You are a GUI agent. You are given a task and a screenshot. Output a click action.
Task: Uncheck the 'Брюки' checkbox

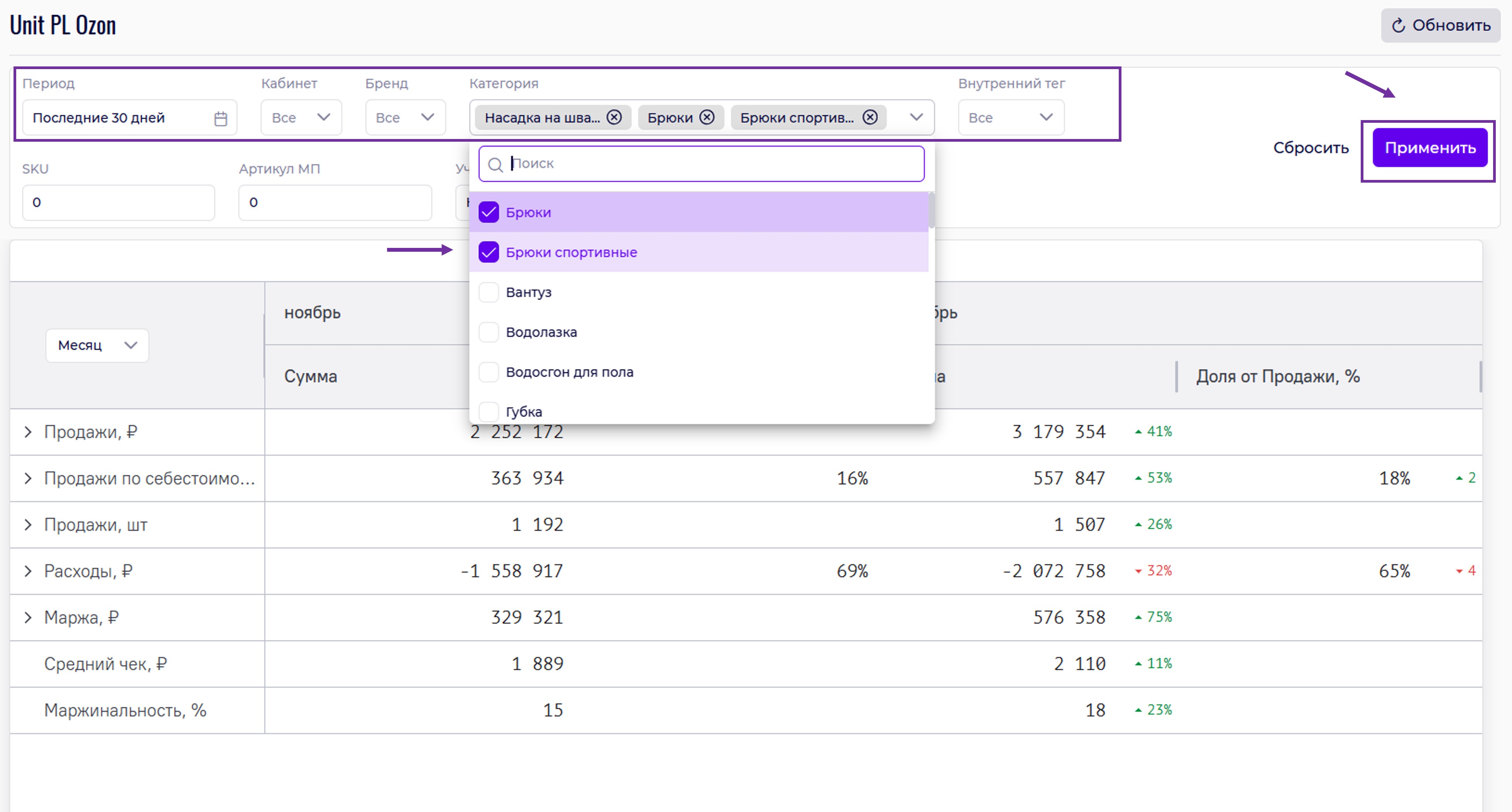click(x=488, y=212)
